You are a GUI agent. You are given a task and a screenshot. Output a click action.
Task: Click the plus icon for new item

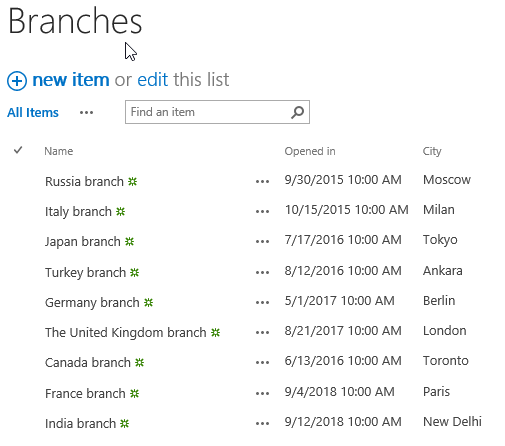tap(17, 81)
